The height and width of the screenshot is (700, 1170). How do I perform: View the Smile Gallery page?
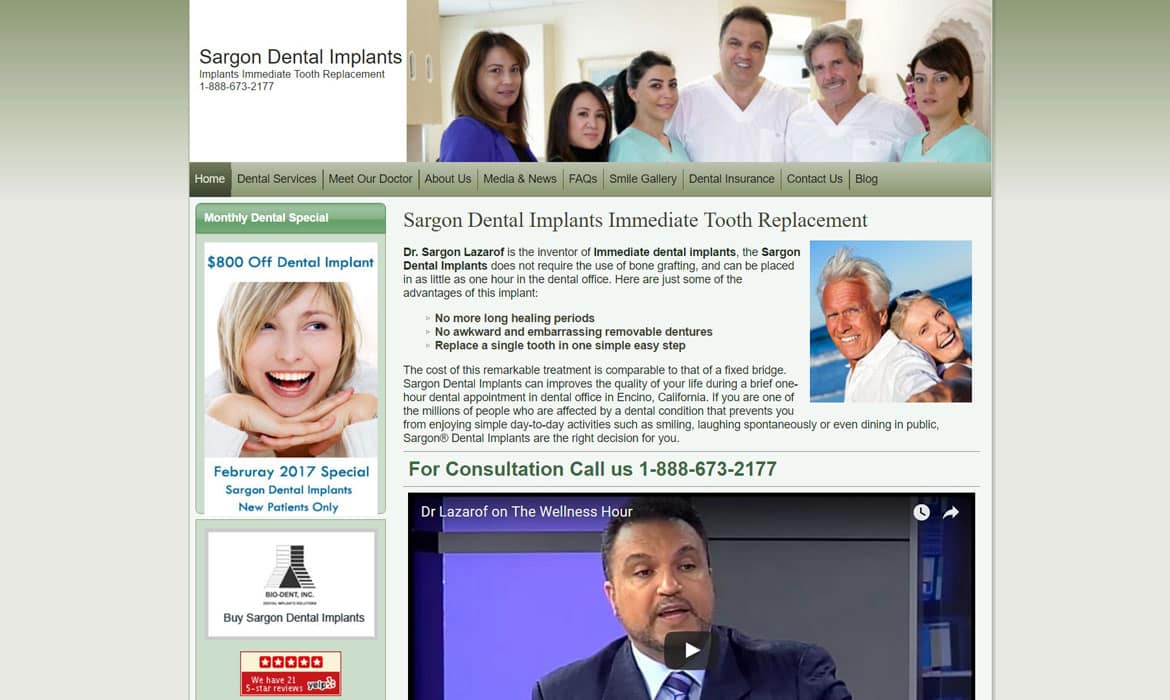coord(642,179)
